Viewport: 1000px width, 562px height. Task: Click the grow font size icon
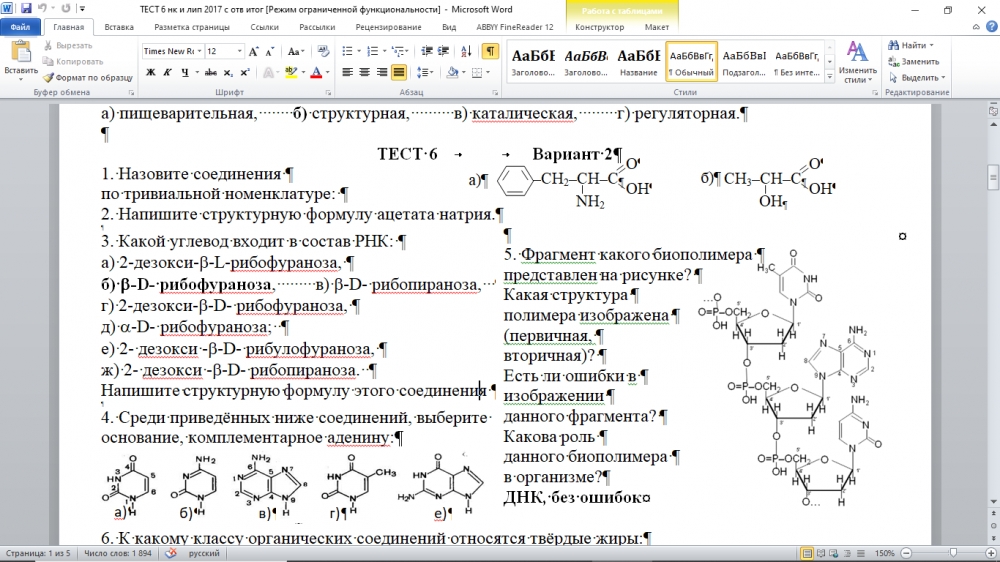pyautogui.click(x=254, y=51)
